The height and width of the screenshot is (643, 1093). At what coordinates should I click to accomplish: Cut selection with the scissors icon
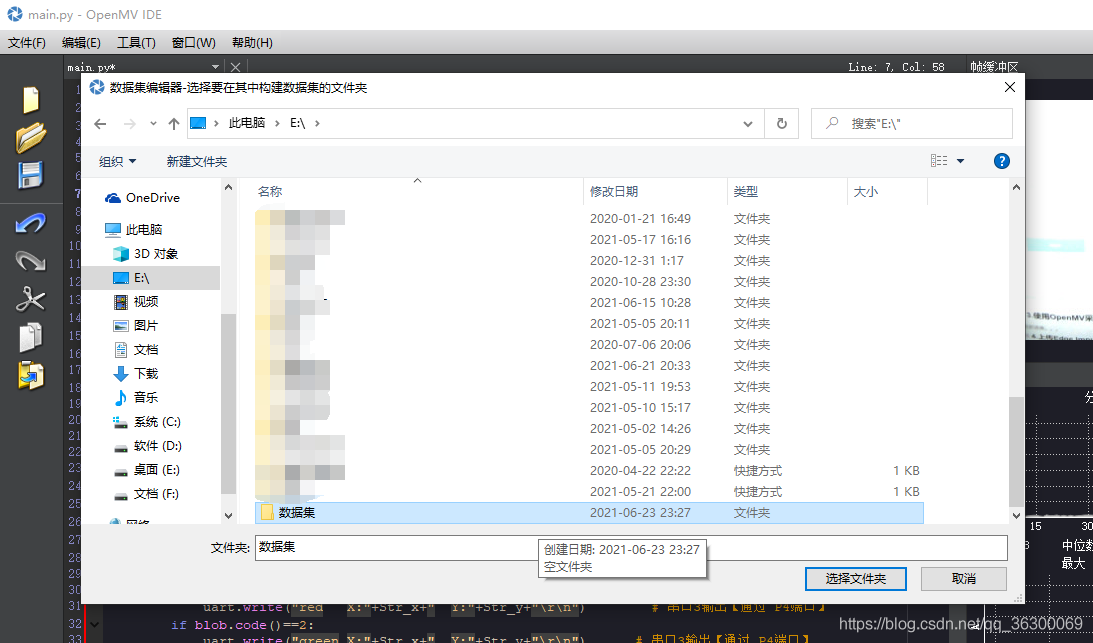click(30, 299)
